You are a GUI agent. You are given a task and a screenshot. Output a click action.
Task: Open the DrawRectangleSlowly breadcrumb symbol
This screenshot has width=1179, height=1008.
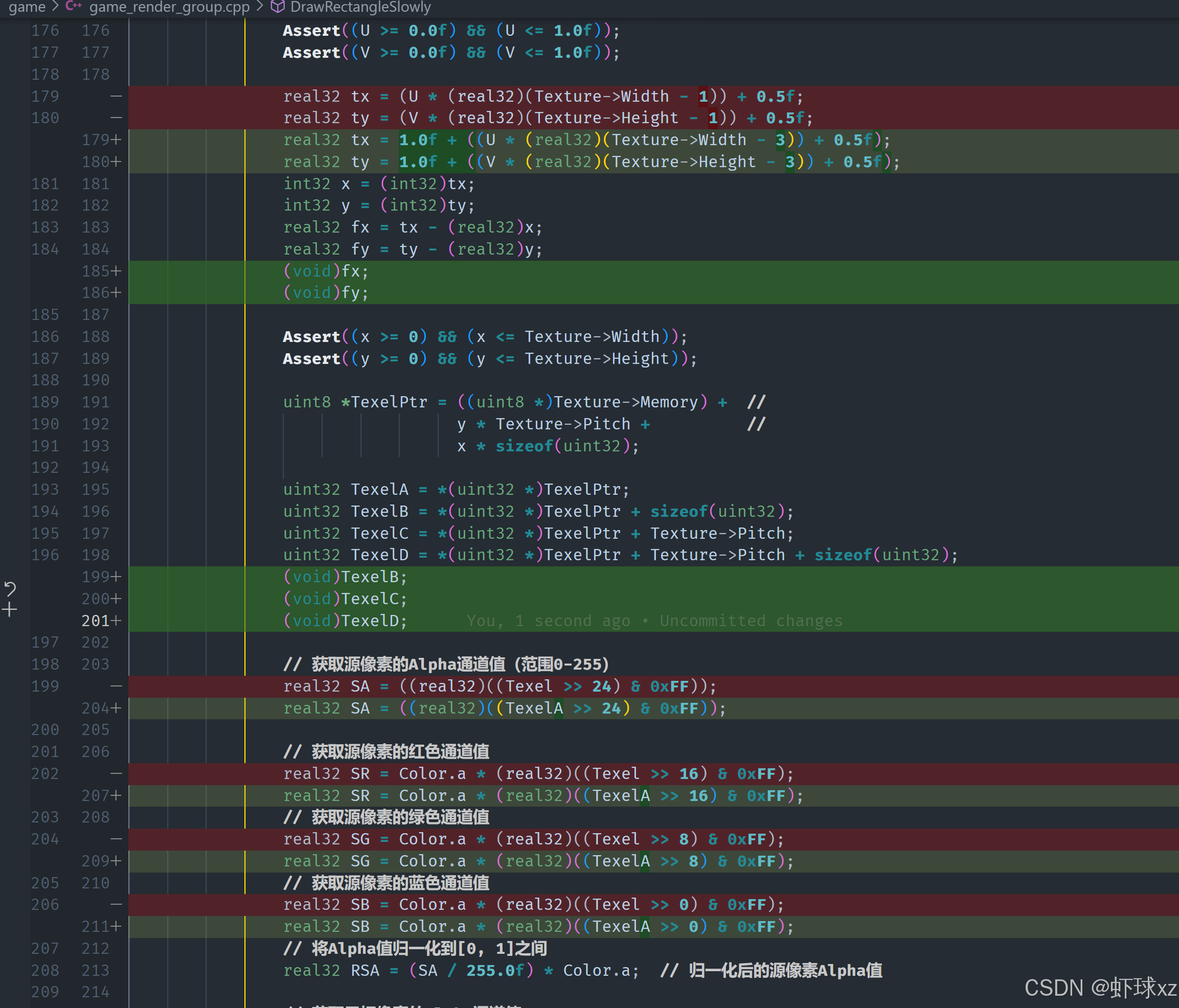click(360, 7)
